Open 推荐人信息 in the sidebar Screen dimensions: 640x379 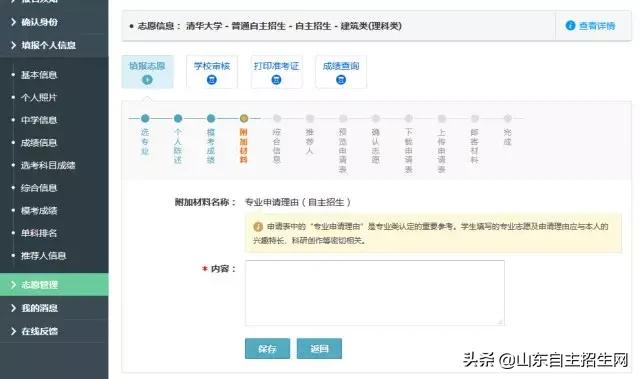[43, 256]
